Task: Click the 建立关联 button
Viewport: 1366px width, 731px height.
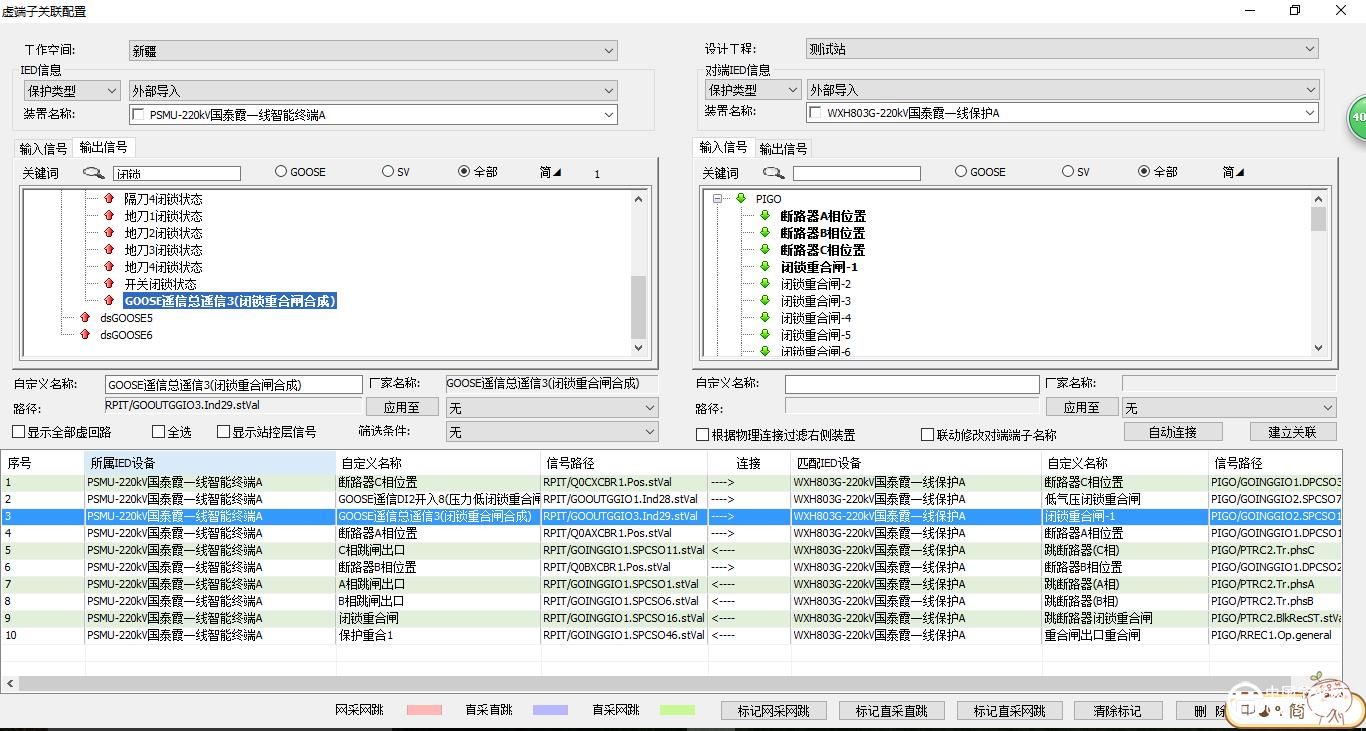Action: pos(1292,432)
